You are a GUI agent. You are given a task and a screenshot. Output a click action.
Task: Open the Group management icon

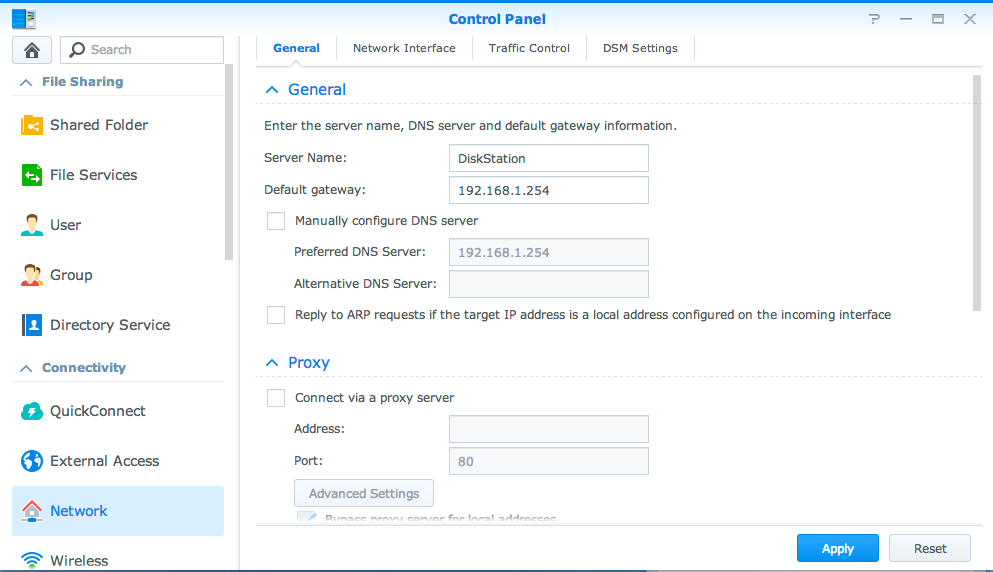pos(32,275)
